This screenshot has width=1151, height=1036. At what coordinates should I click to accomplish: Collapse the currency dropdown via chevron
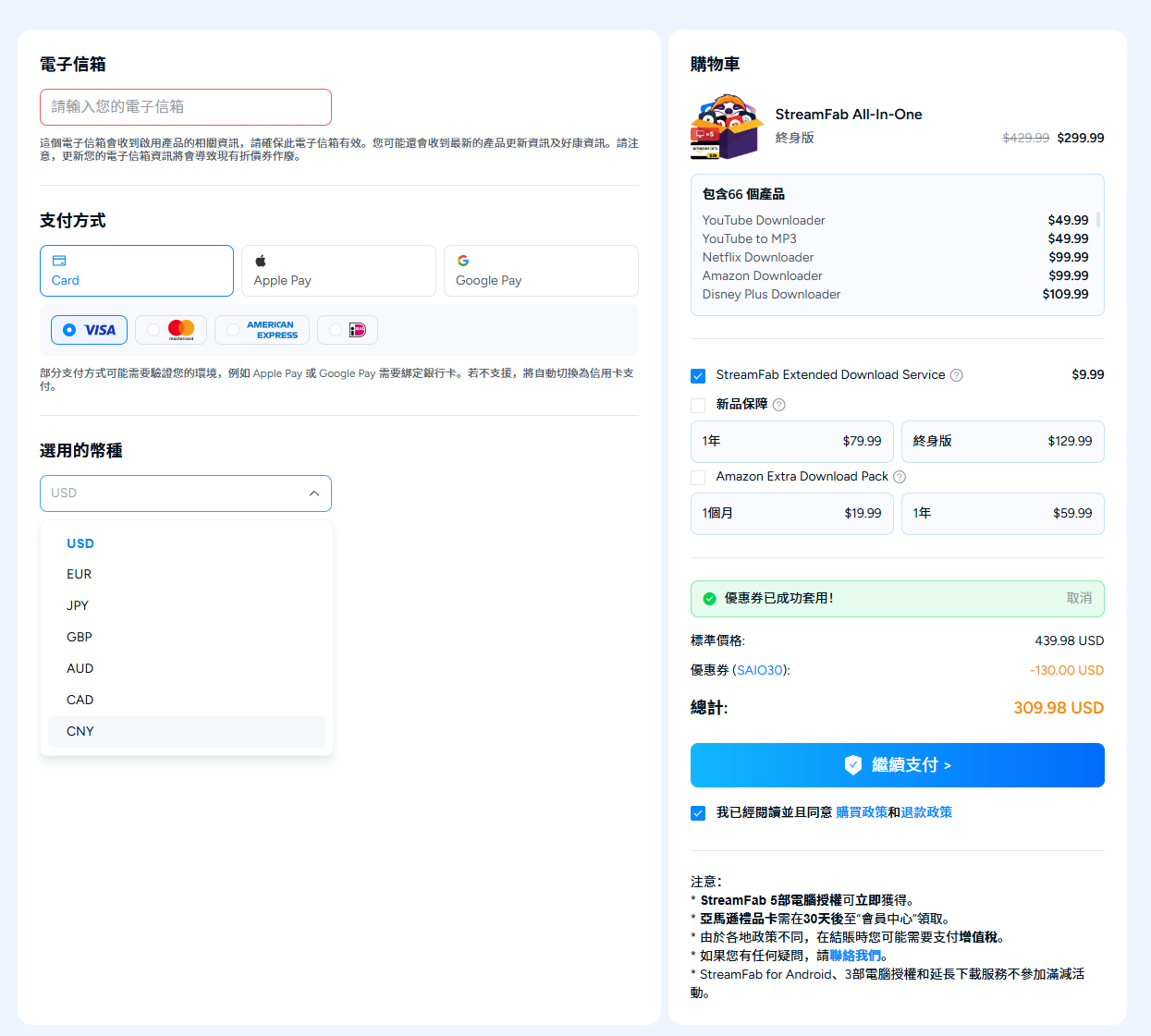(x=314, y=494)
